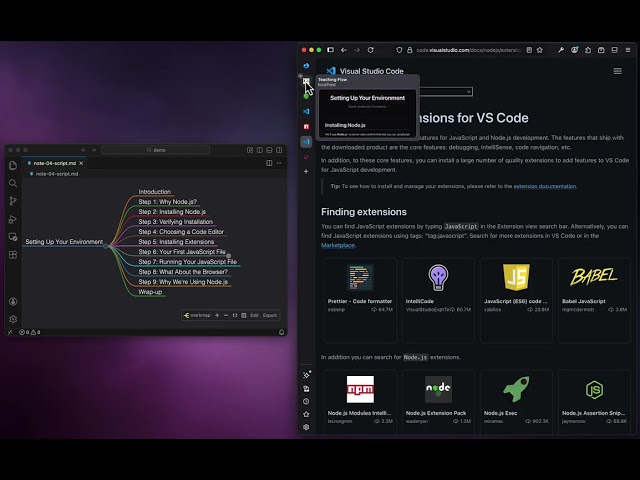Open Source Control in VS Code activity bar
The image size is (640, 480).
(x=13, y=201)
